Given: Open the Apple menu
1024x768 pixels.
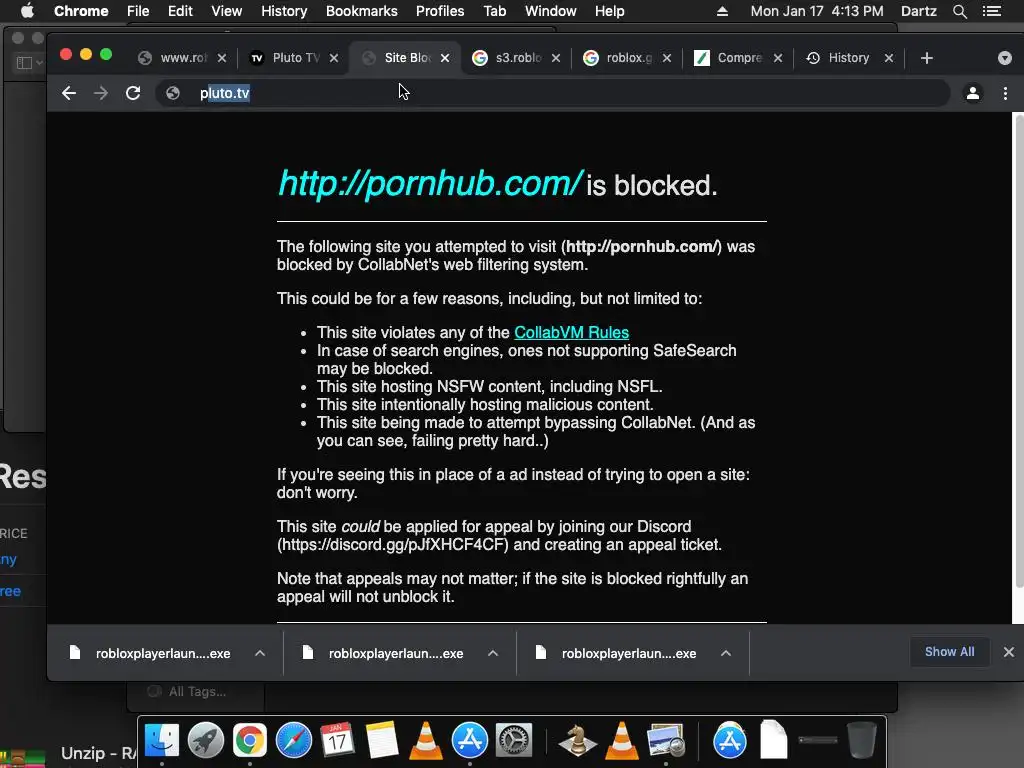Looking at the screenshot, I should (x=27, y=11).
